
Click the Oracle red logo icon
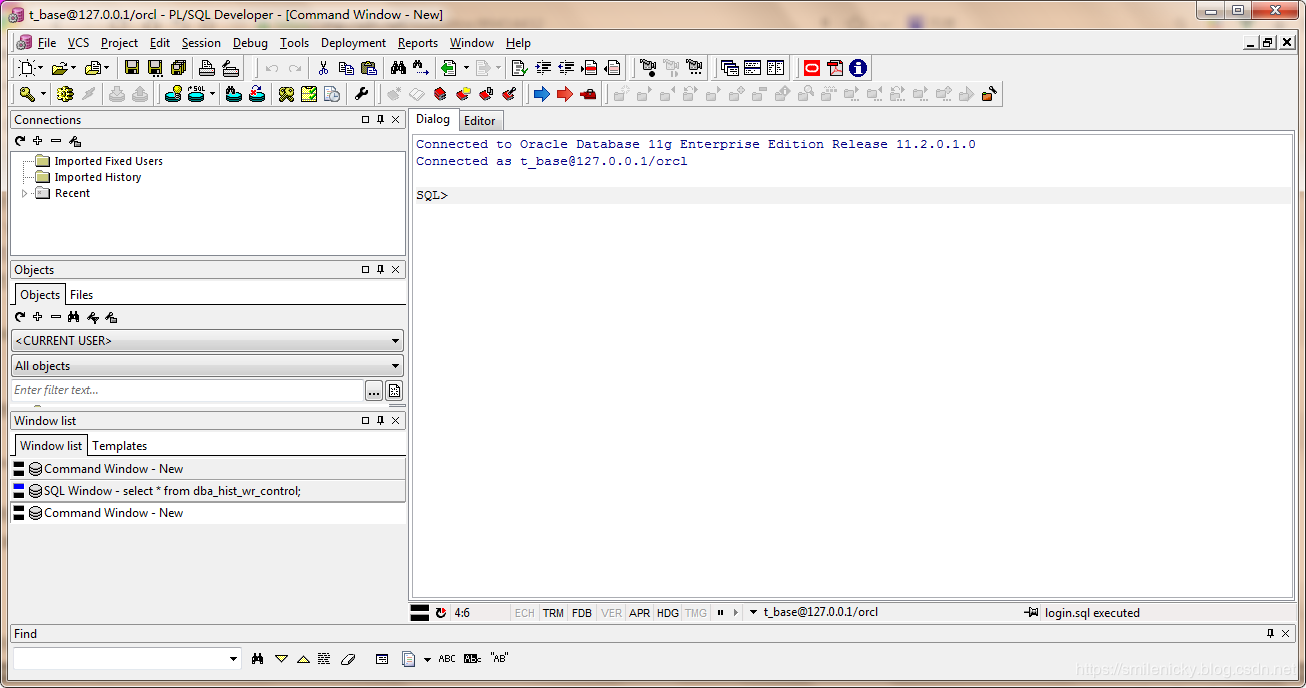(812, 68)
